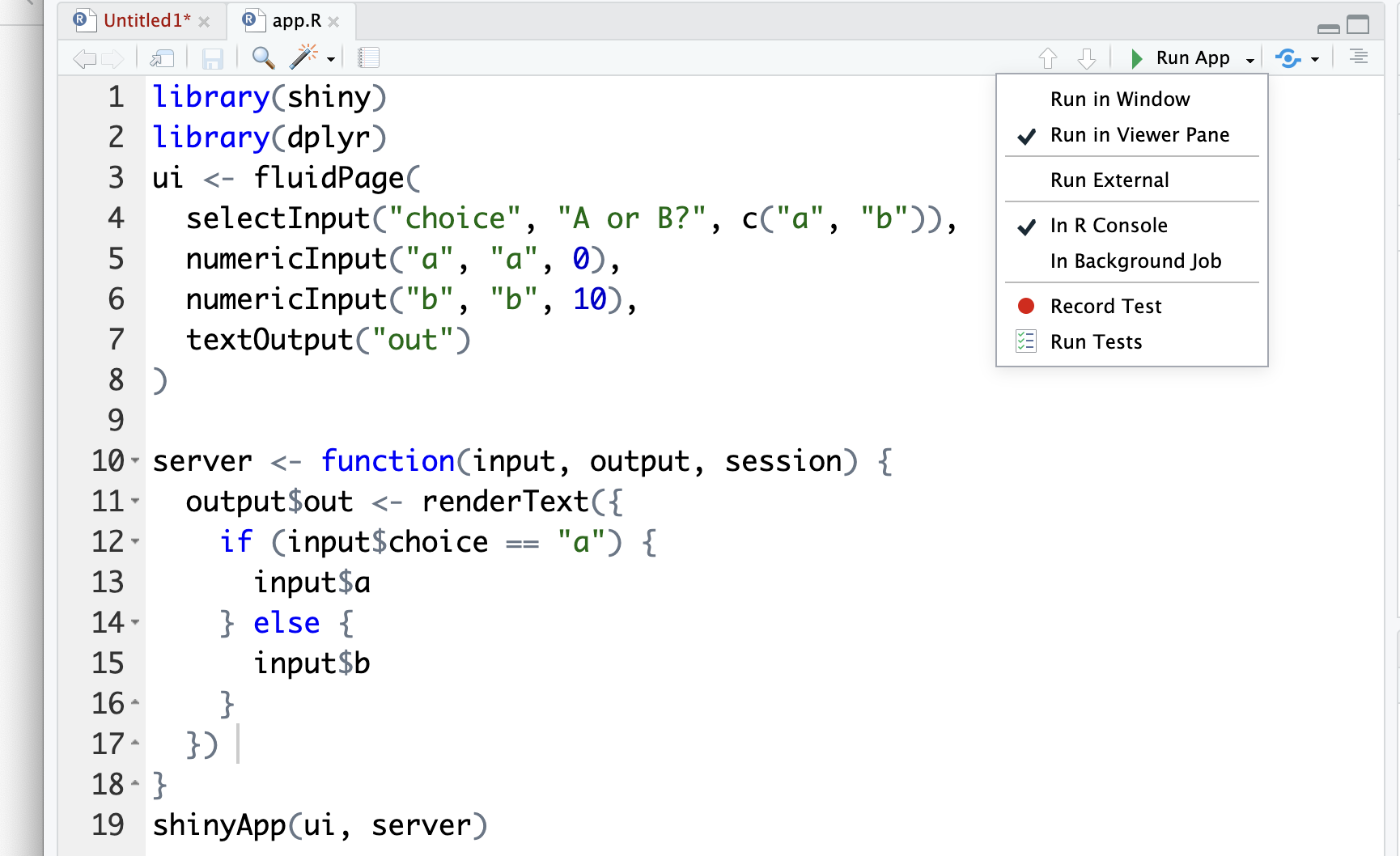
Task: Go to previous section with up arrow
Action: 1047,58
